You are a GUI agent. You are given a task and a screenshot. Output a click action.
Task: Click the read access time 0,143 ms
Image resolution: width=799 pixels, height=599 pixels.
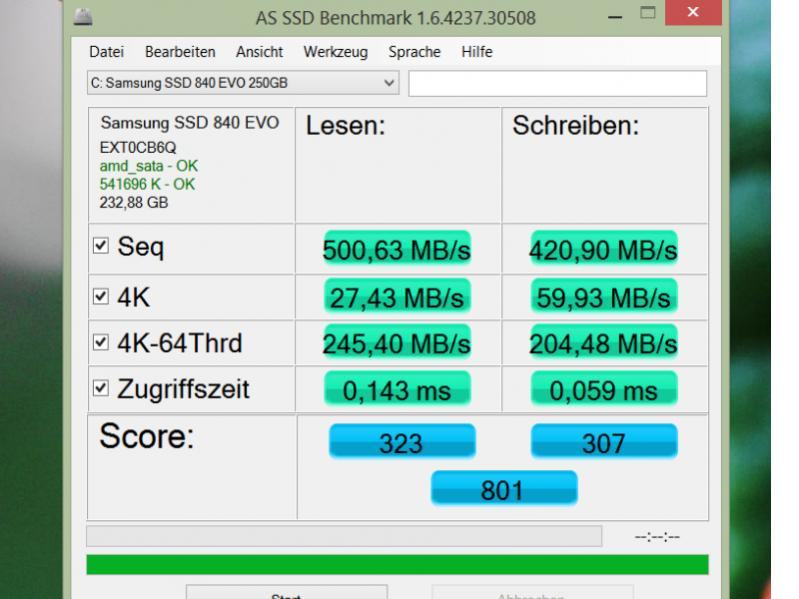tap(397, 389)
